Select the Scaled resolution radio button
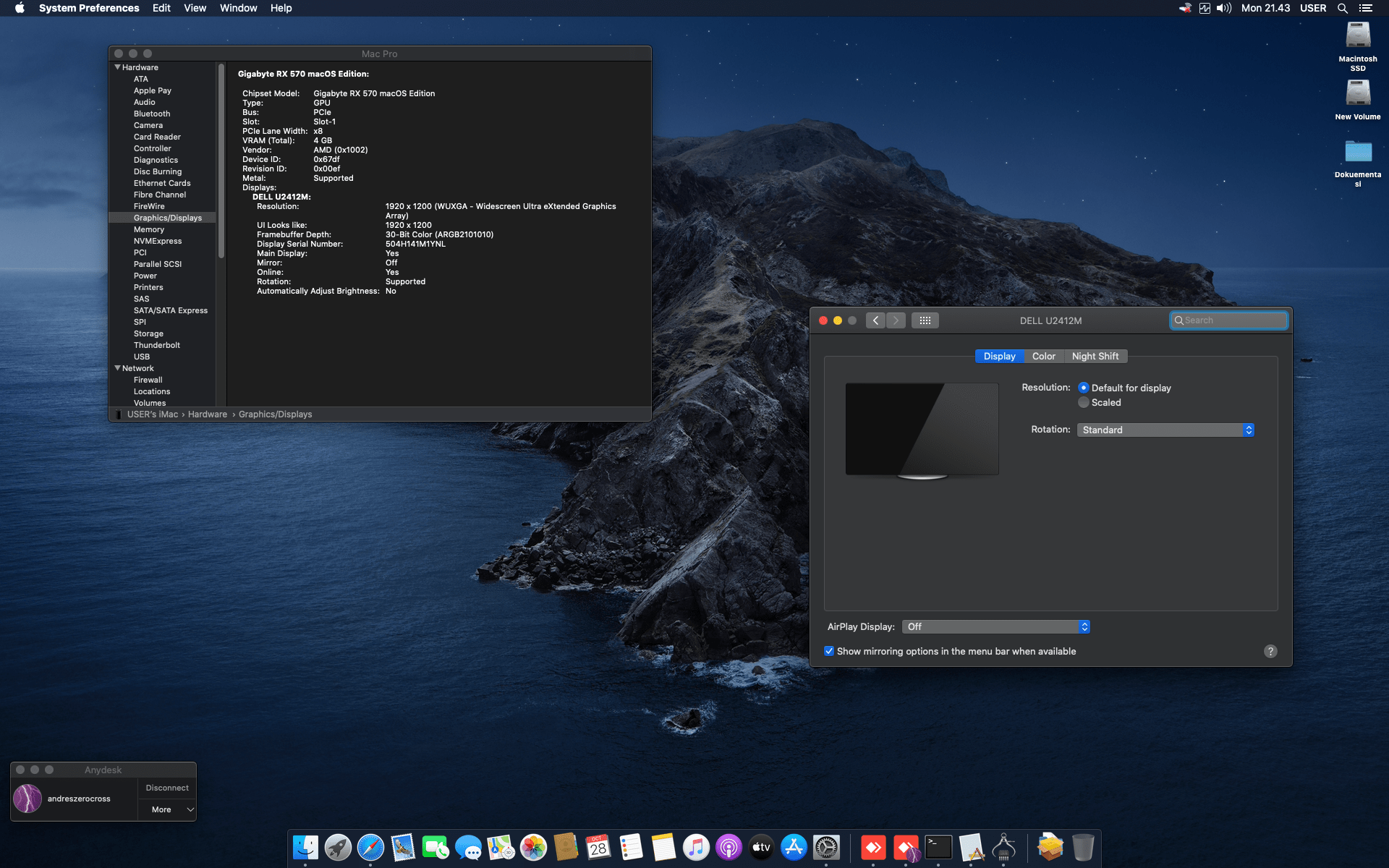Image resolution: width=1389 pixels, height=868 pixels. 1083,402
